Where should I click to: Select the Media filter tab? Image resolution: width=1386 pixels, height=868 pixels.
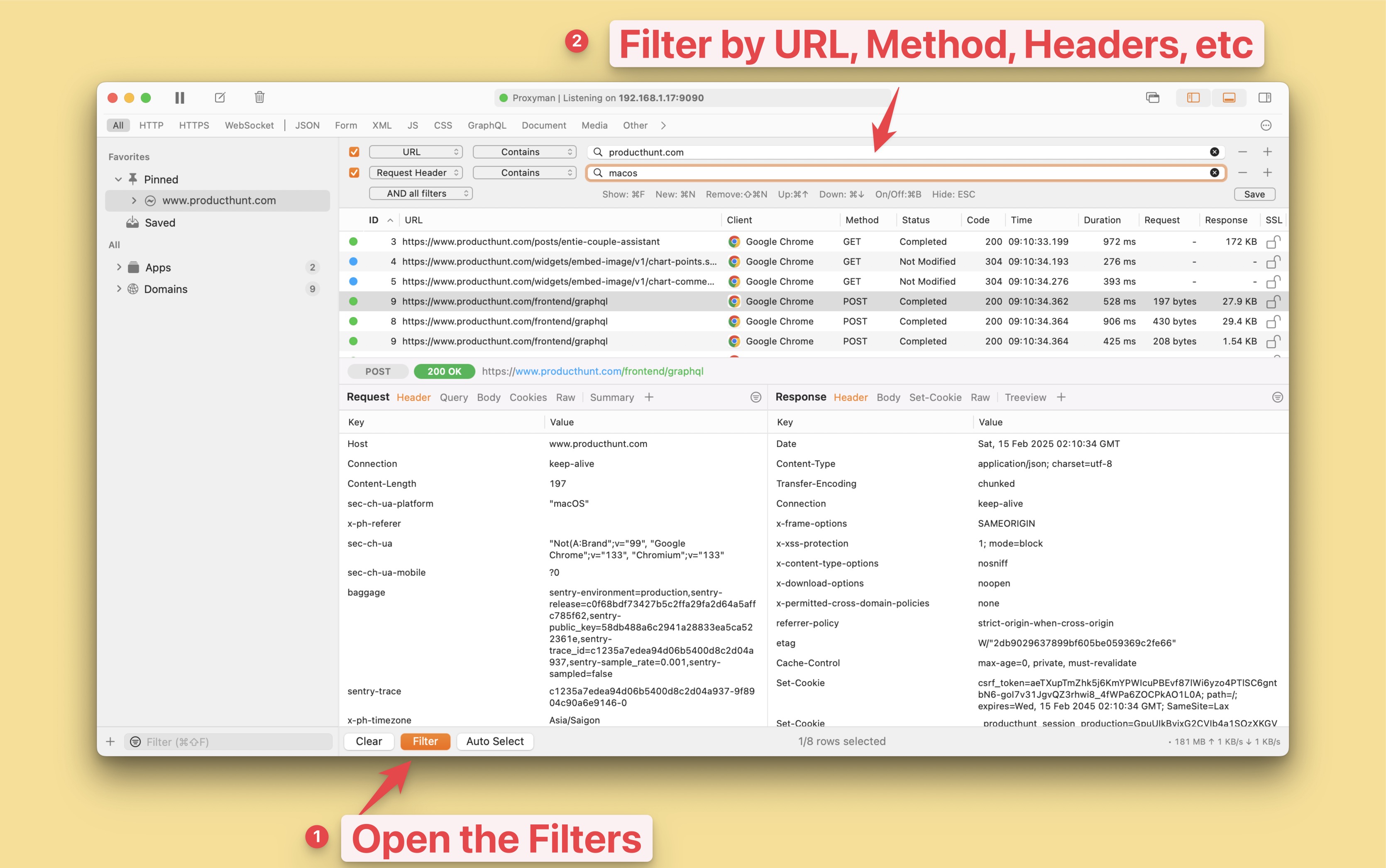click(x=594, y=125)
